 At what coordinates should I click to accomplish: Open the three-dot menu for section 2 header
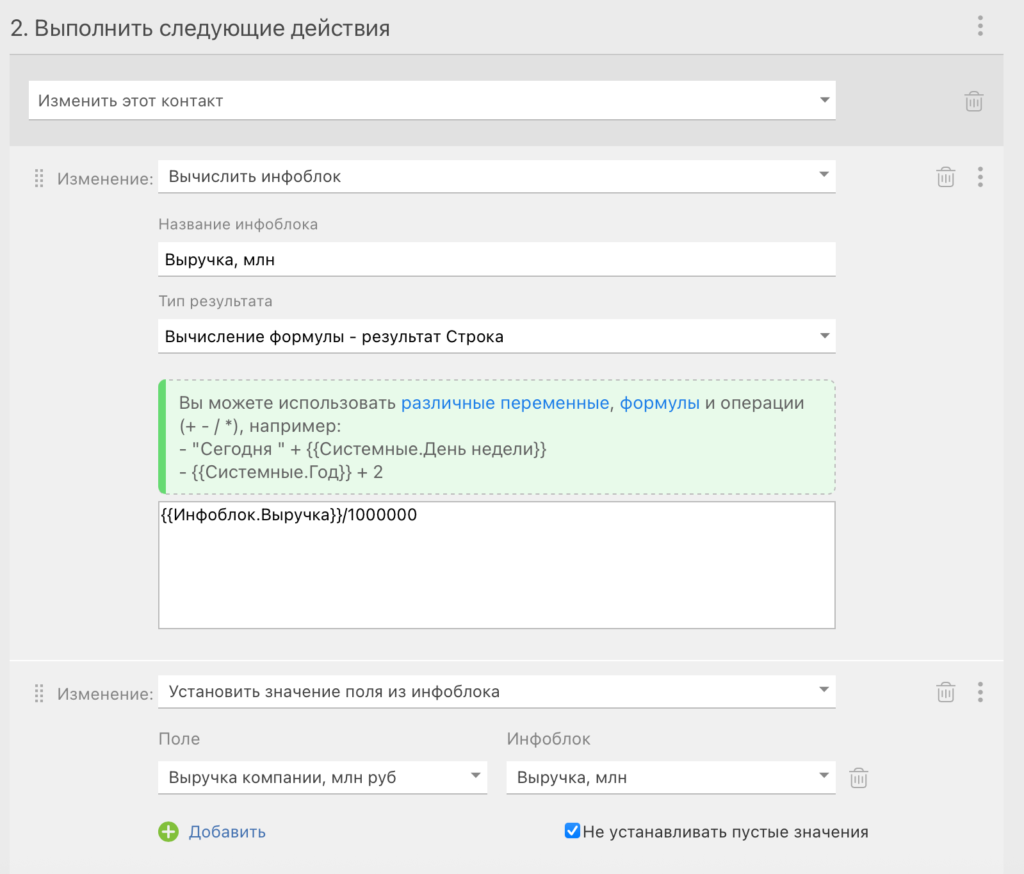click(x=980, y=26)
